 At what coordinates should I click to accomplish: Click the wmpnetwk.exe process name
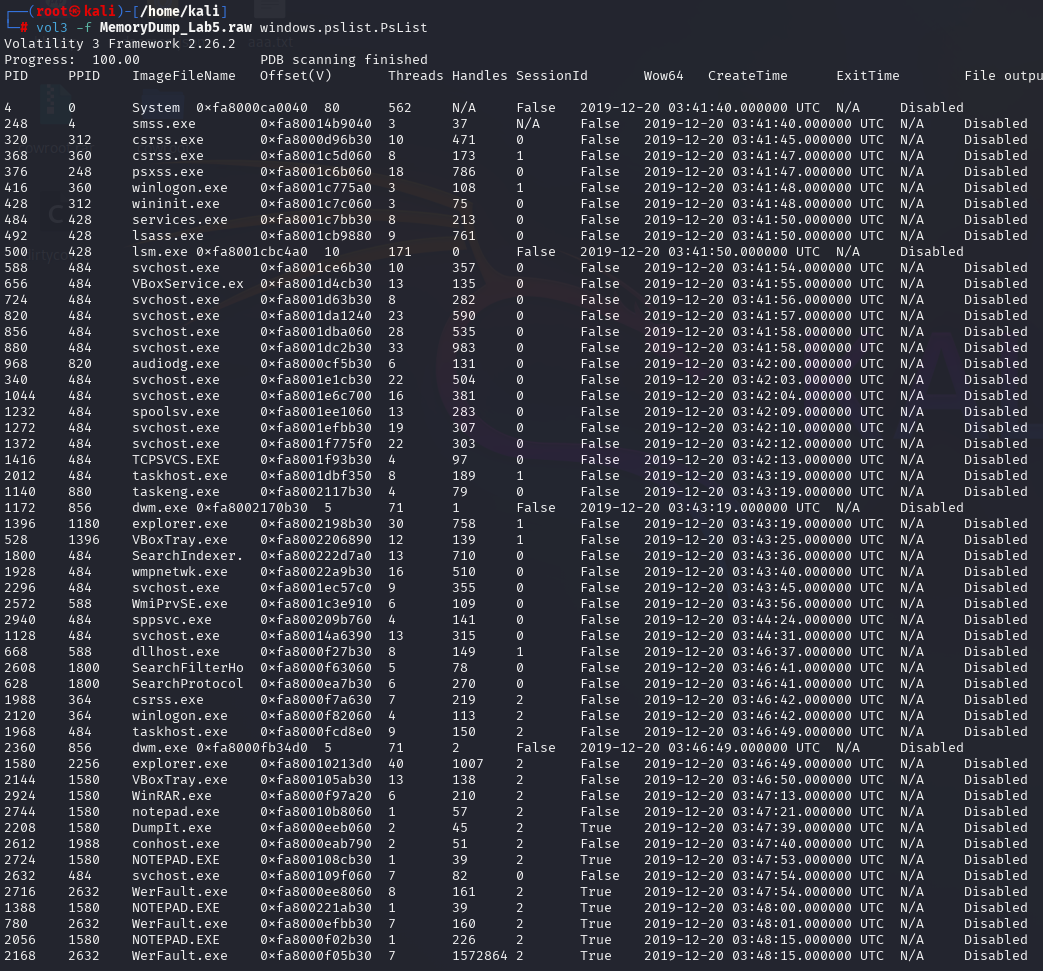180,572
